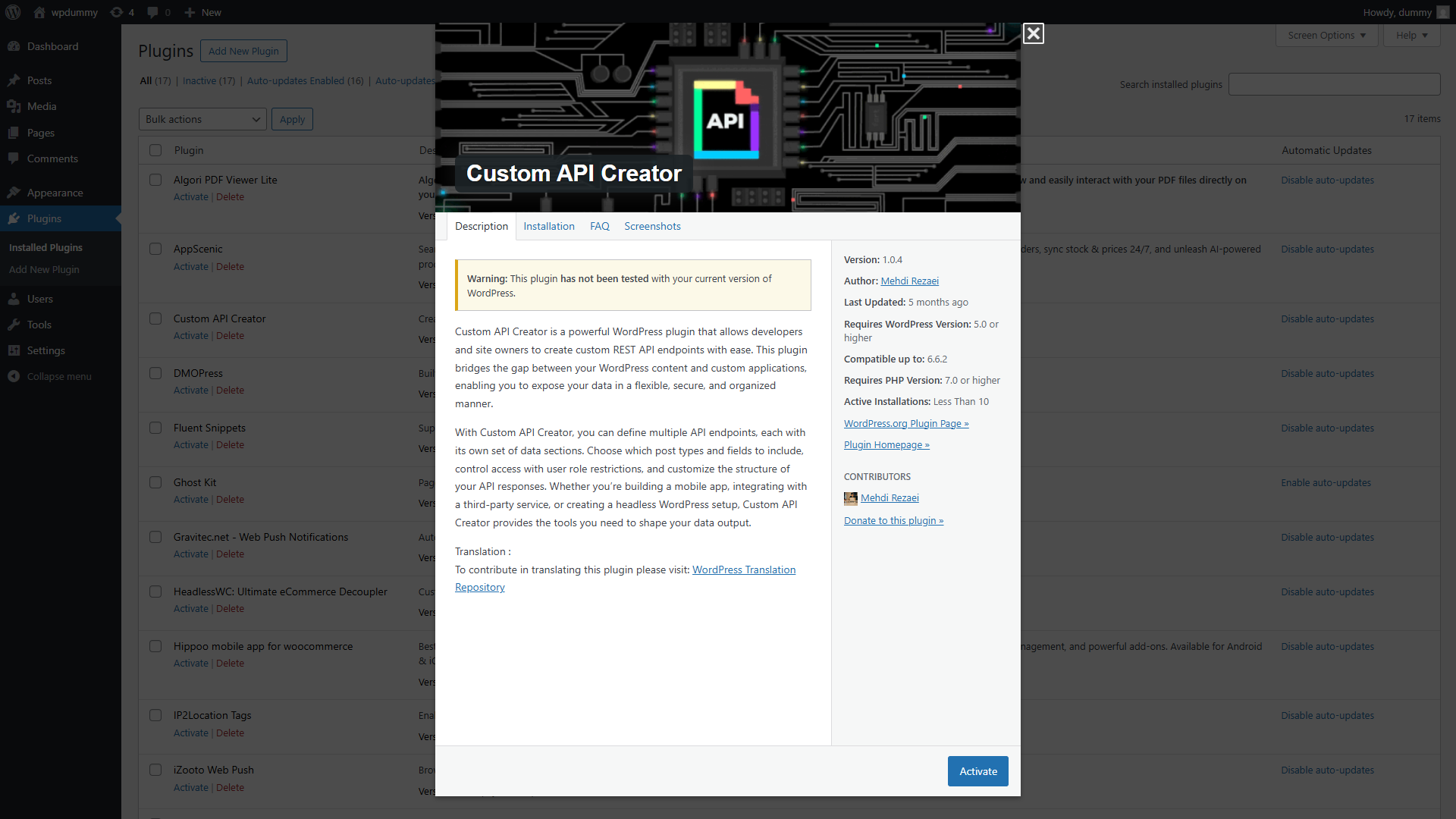Open the comments bubble icon in admin bar
The image size is (1456, 819).
[x=152, y=12]
